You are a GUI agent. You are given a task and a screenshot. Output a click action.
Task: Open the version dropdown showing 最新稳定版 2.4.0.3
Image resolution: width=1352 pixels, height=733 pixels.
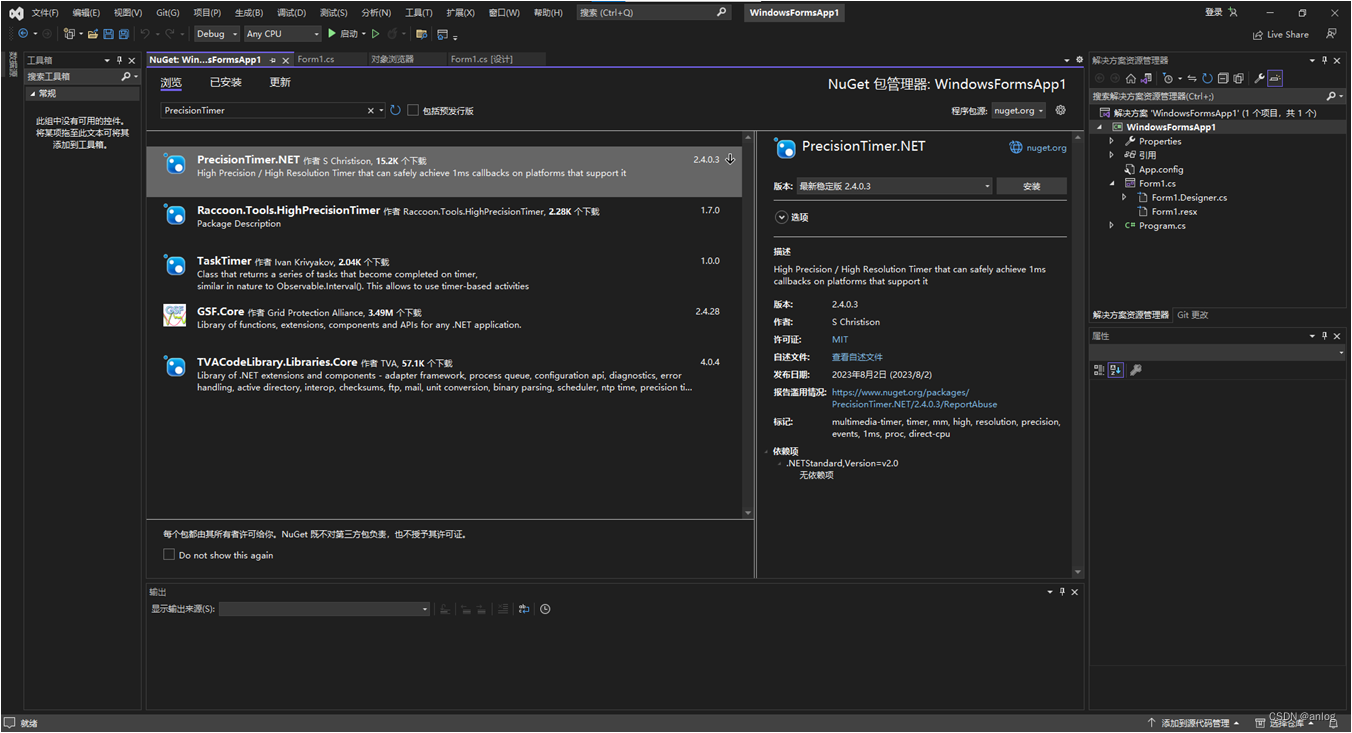pyautogui.click(x=893, y=186)
